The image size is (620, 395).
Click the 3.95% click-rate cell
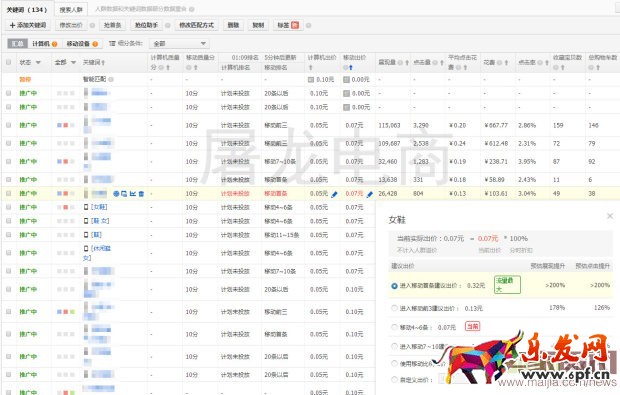(x=527, y=162)
